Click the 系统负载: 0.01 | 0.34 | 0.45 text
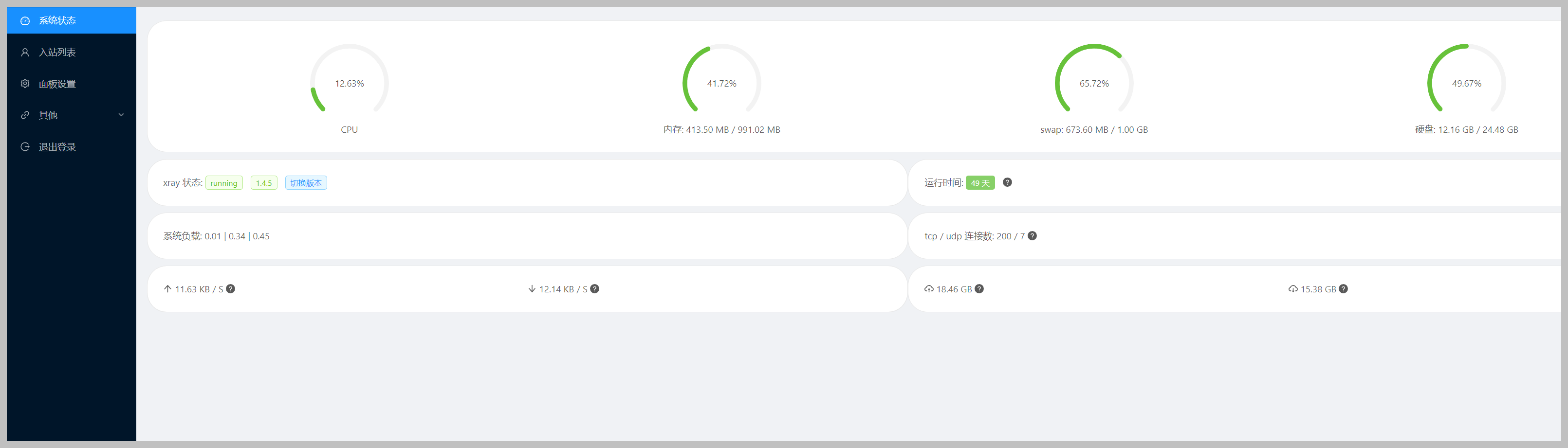Screen dimensions: 1568x448 point(216,236)
